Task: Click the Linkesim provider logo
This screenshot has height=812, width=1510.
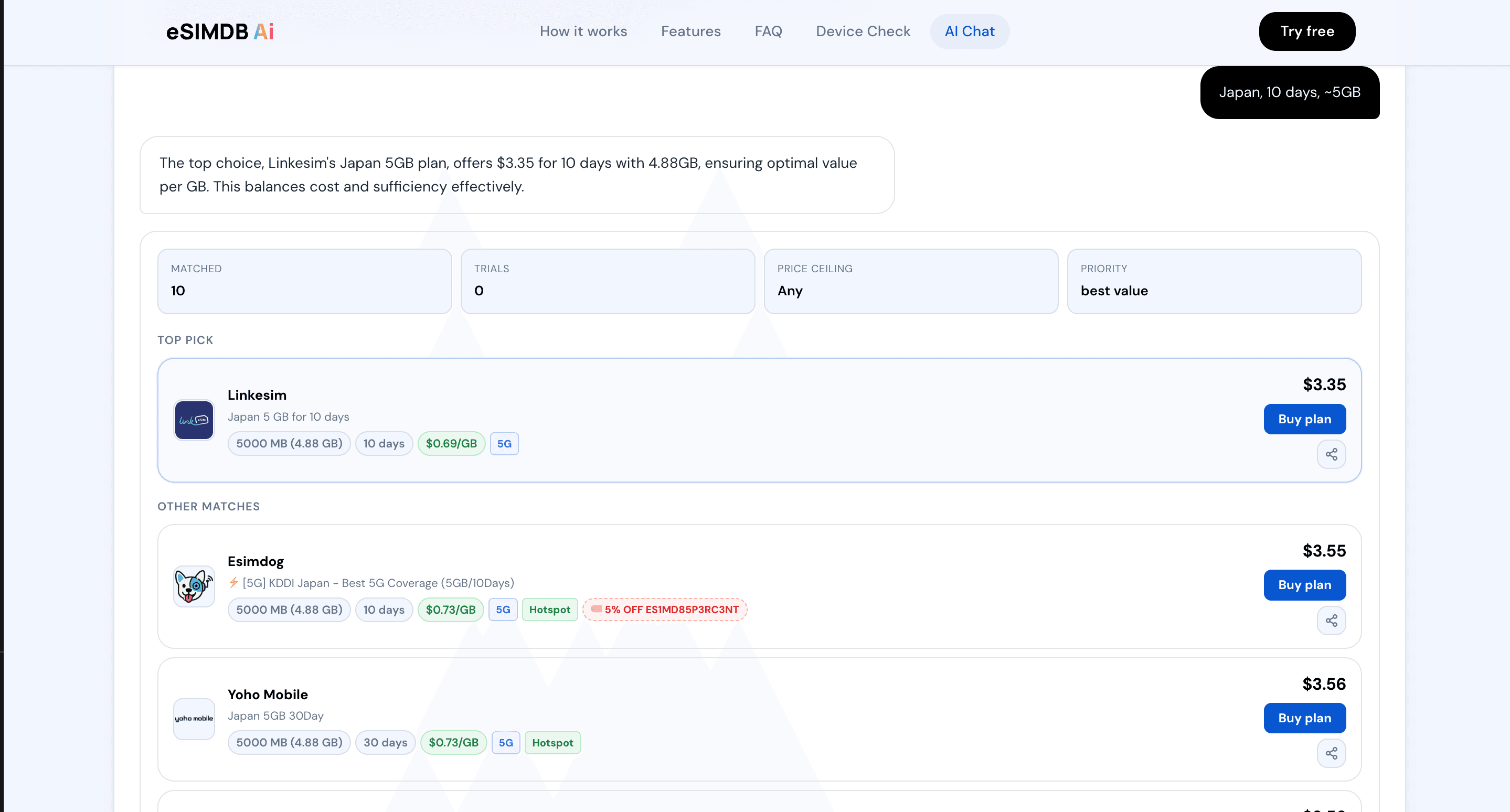Action: [x=194, y=420]
